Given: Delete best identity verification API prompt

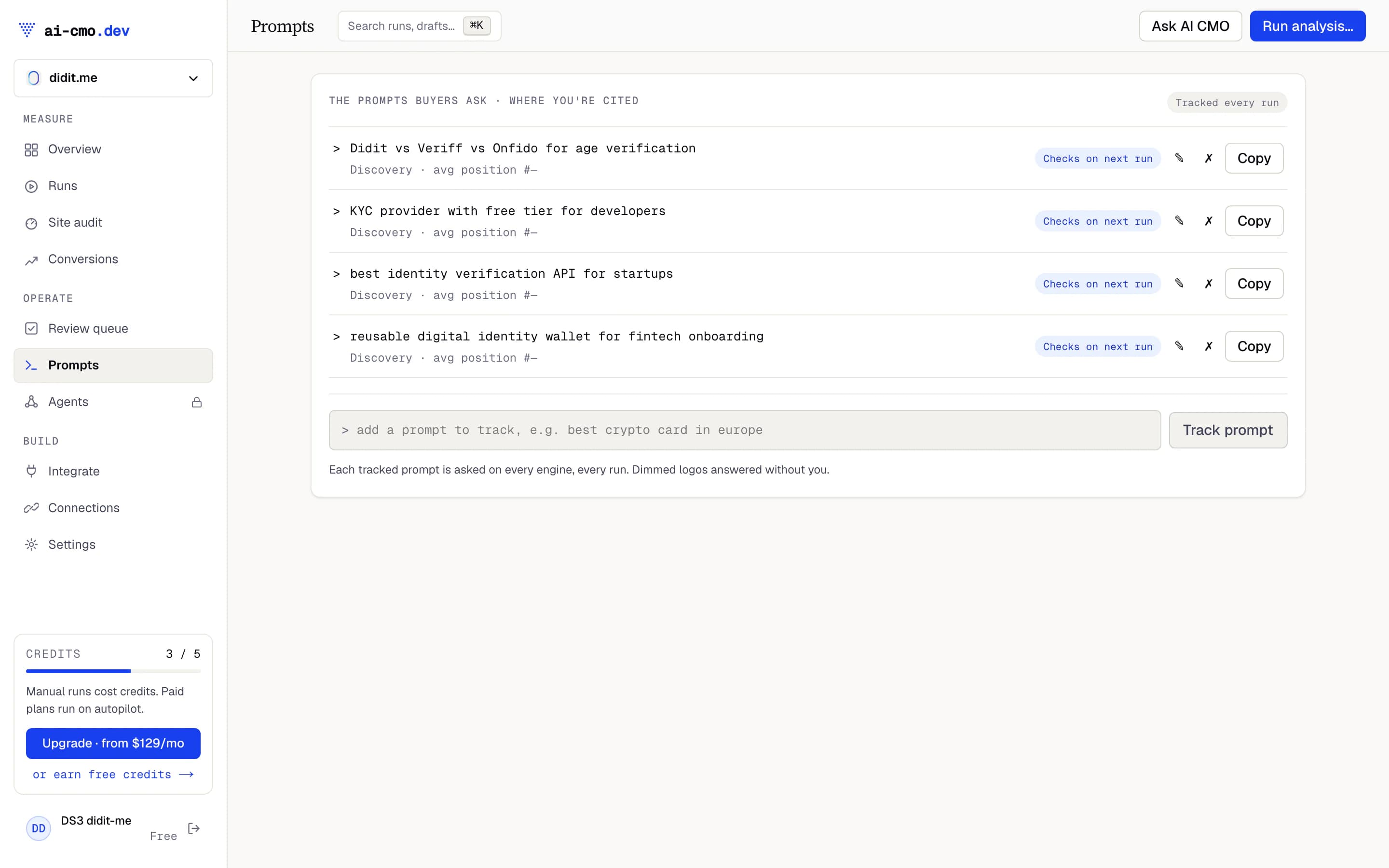Looking at the screenshot, I should coord(1208,284).
